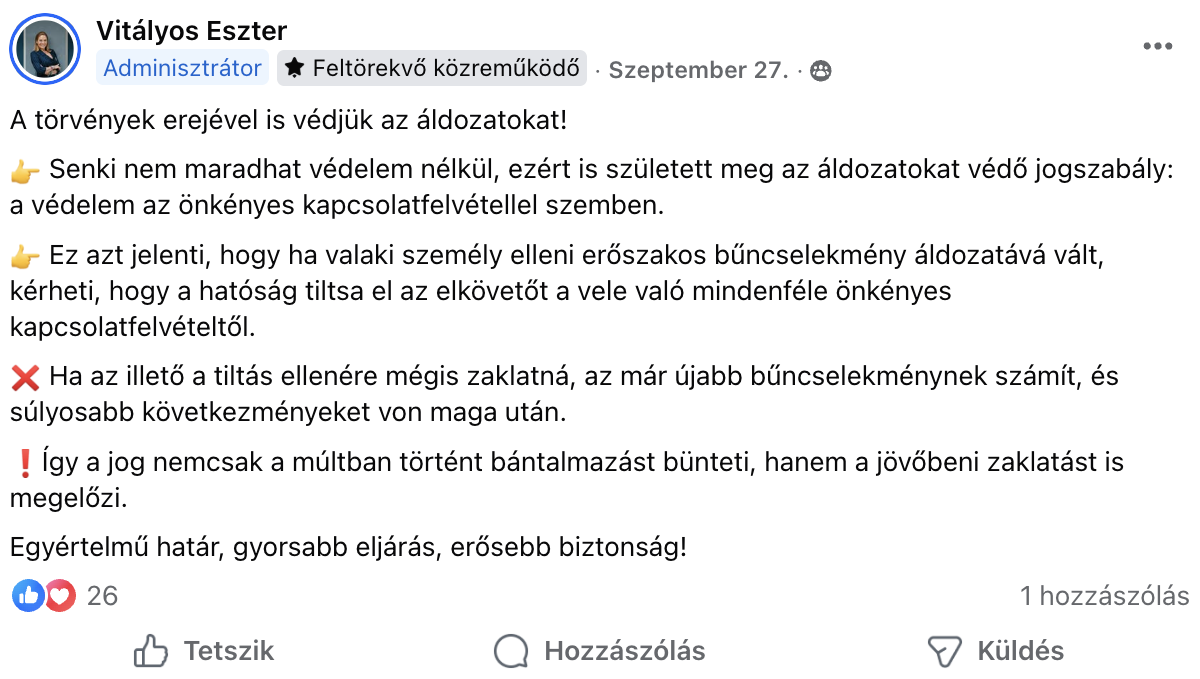The width and height of the screenshot is (1200, 679).
Task: Click the red heart reaction icon
Action: 60,596
